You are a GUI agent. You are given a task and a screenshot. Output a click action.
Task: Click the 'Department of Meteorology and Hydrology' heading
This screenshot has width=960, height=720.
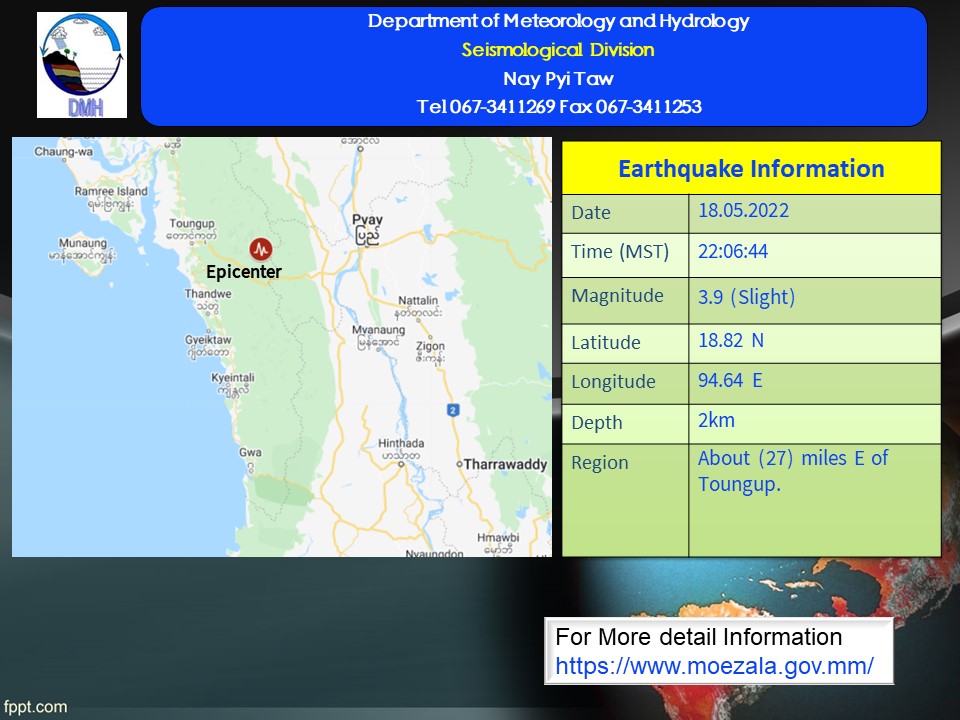(558, 21)
